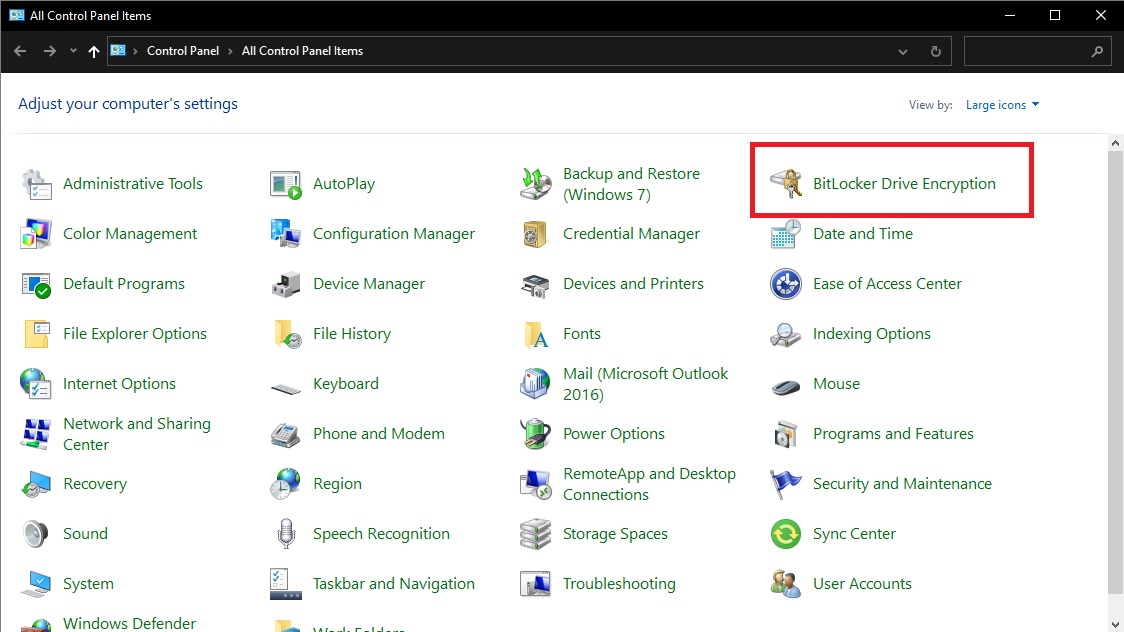Open the Configuration Manager icon
Image resolution: width=1124 pixels, height=632 pixels.
285,234
